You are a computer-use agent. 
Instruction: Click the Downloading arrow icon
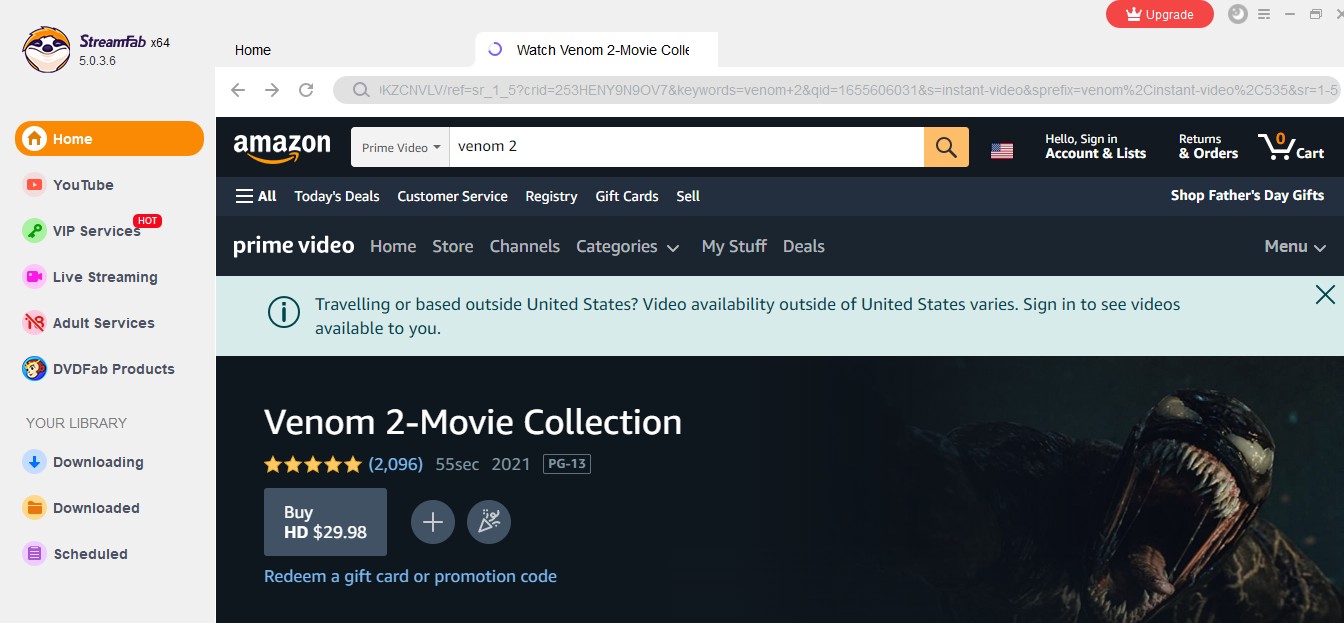[x=35, y=462]
